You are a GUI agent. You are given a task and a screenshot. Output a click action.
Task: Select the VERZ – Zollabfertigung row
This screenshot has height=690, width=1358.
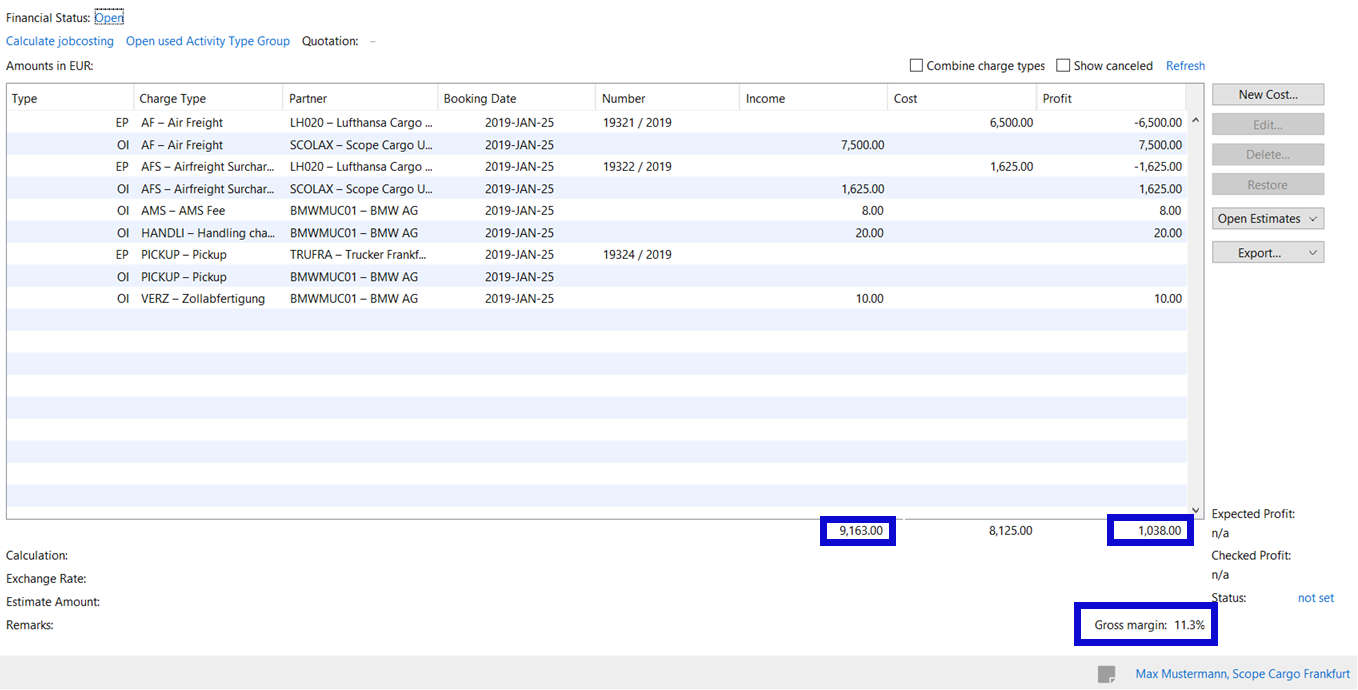[x=203, y=299]
